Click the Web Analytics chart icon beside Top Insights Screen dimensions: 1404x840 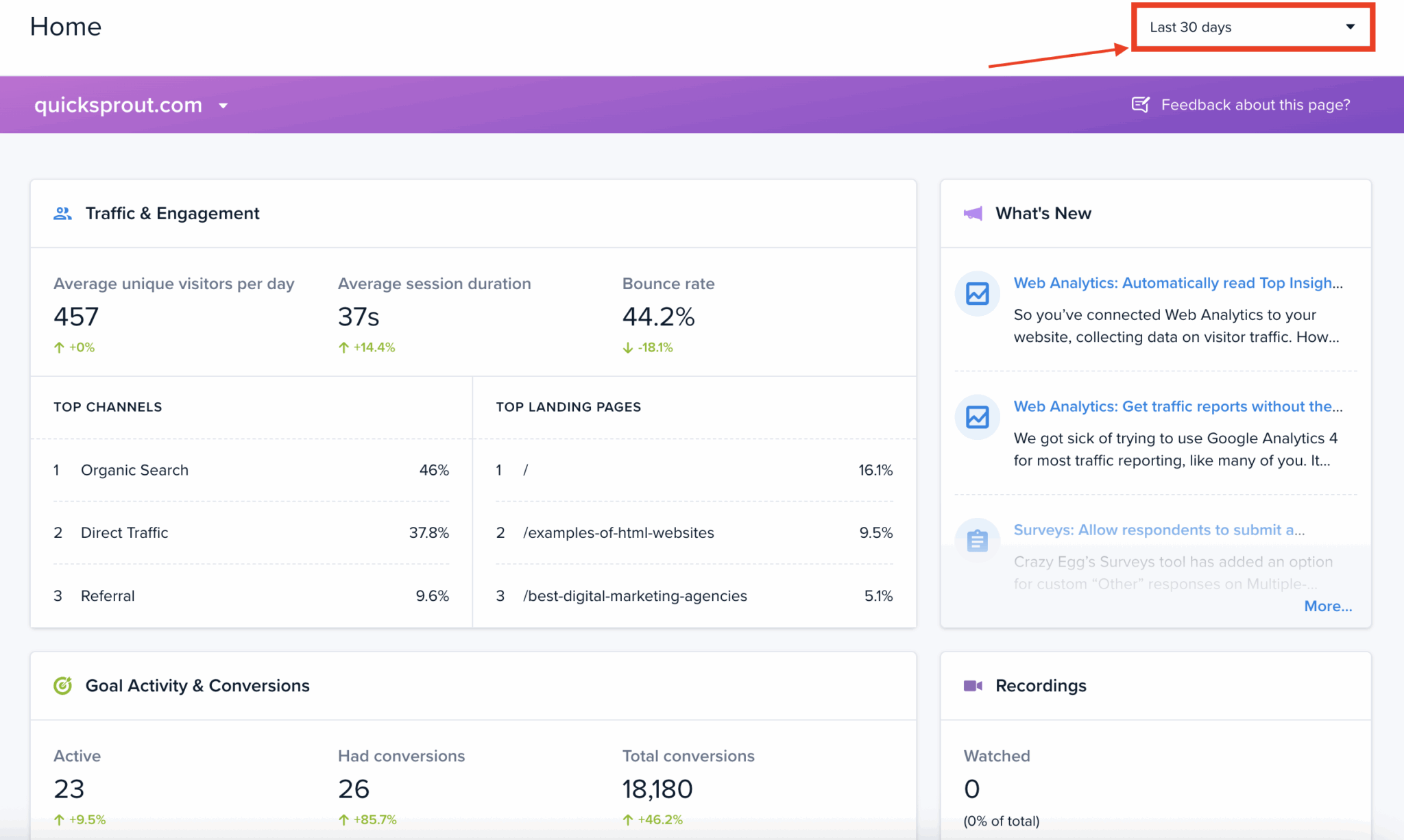(976, 293)
